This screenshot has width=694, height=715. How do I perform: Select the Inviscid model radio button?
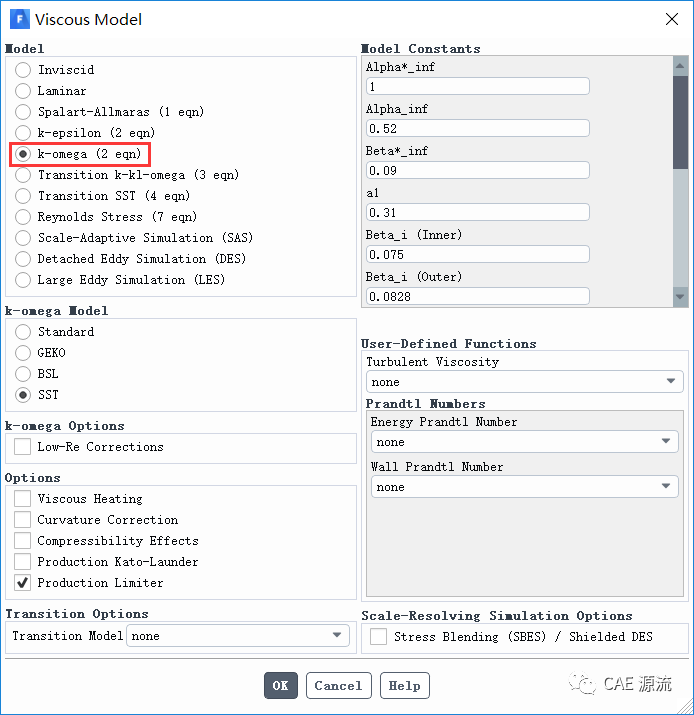click(x=23, y=70)
